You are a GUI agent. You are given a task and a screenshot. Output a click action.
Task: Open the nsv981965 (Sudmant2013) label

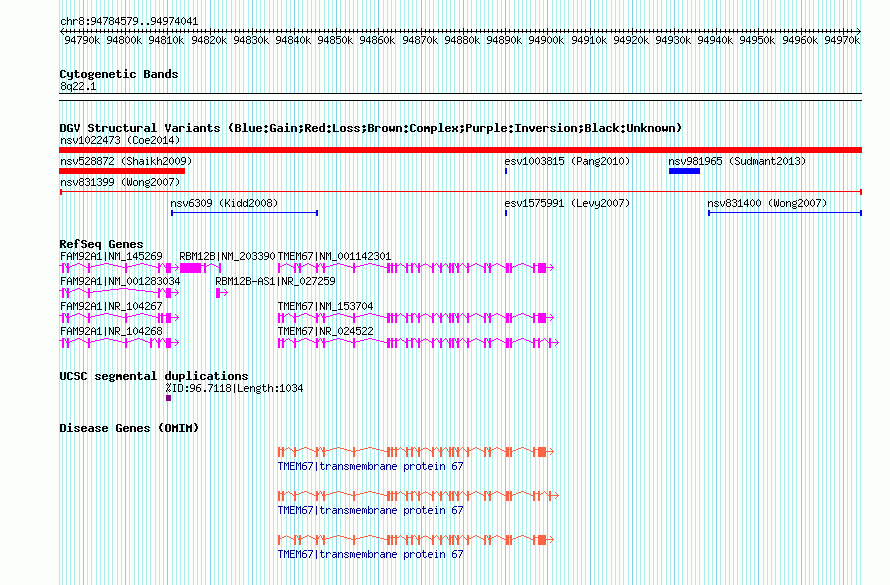pos(737,161)
